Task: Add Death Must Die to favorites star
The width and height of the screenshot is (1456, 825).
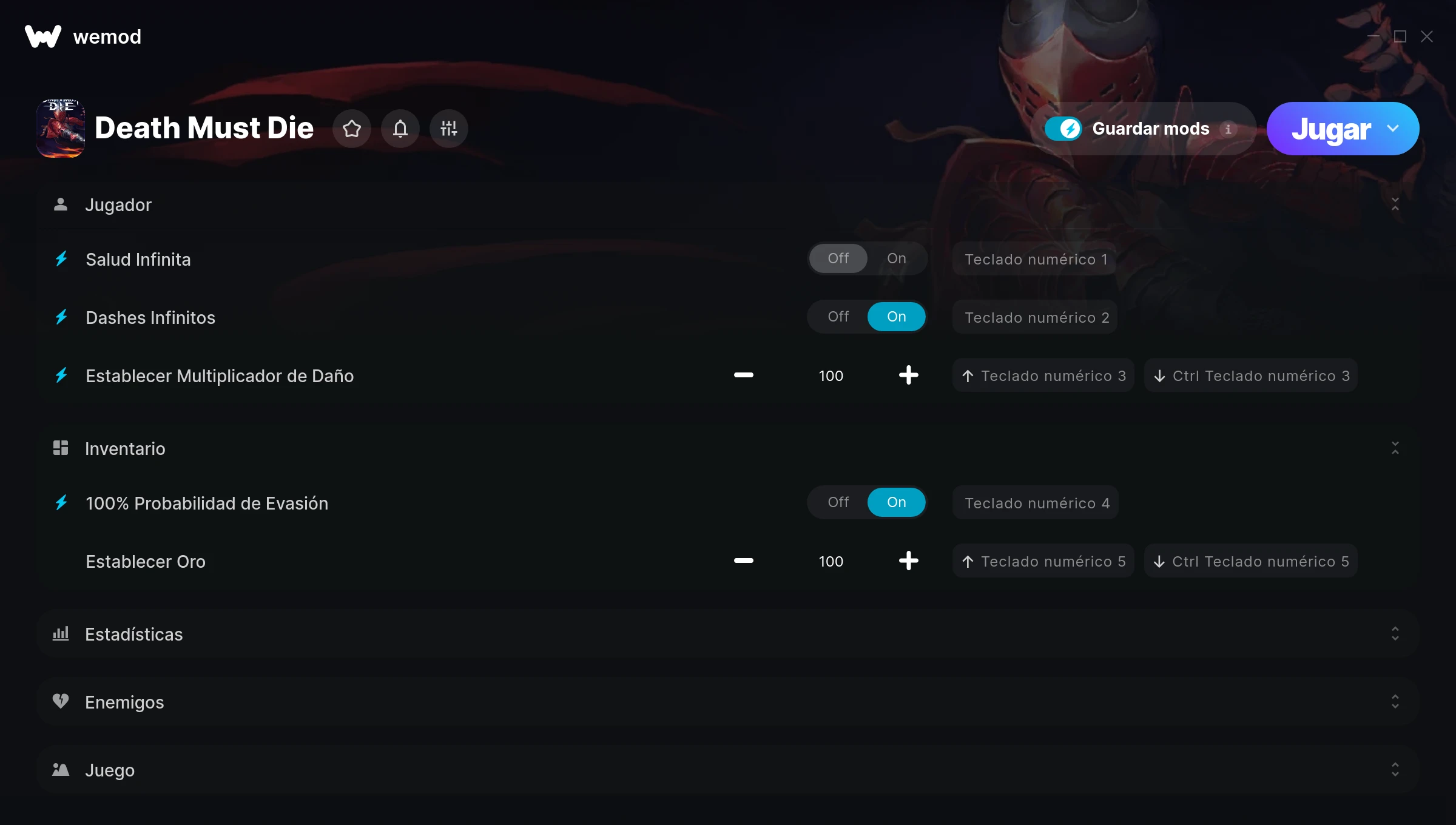Action: [x=352, y=129]
